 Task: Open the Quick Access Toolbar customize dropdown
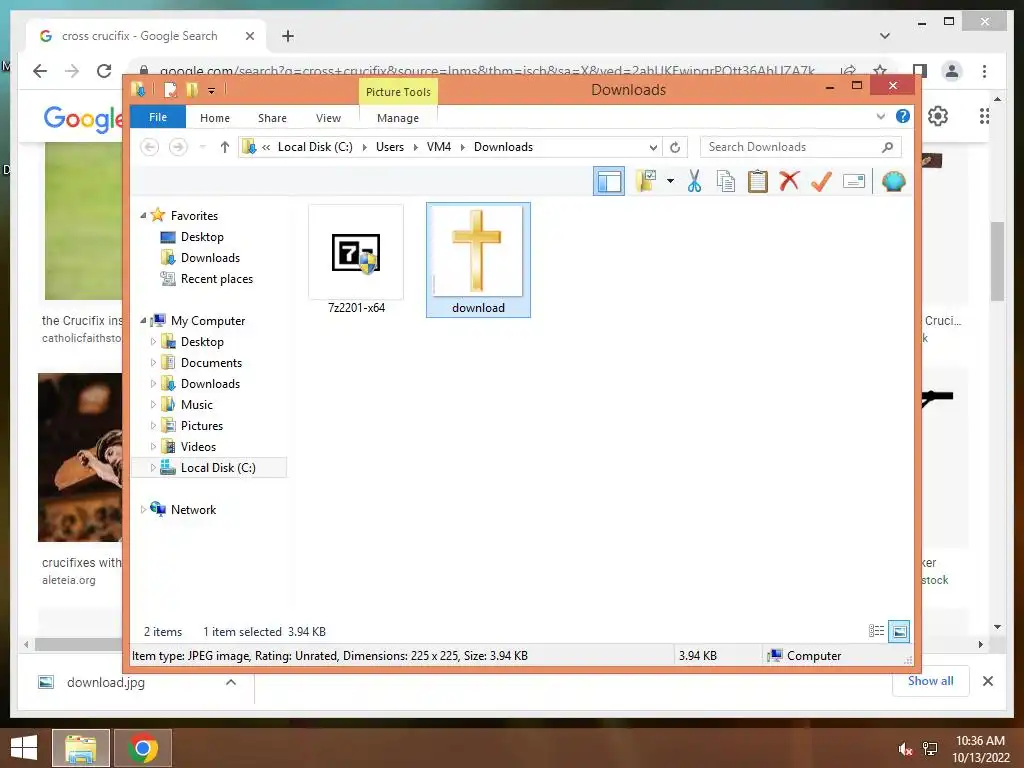coord(212,91)
